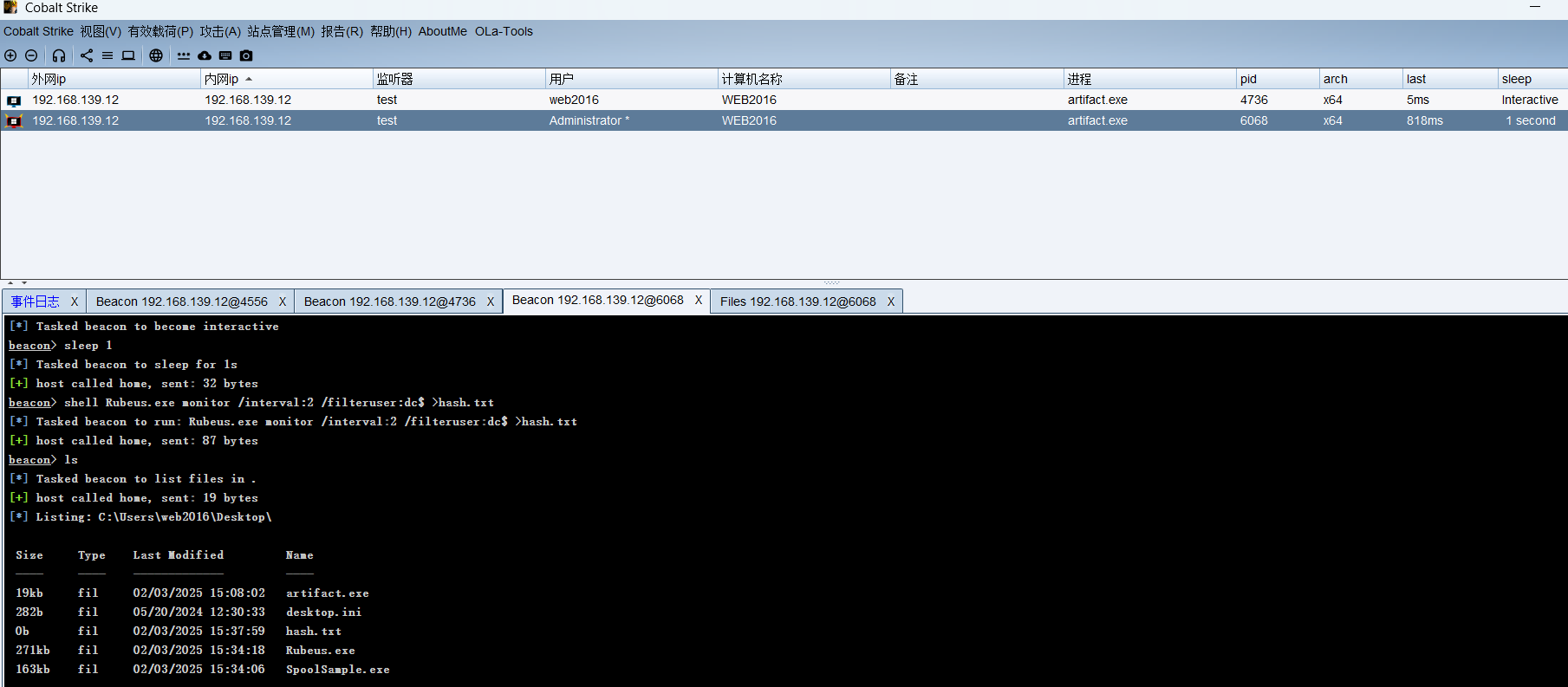Image resolution: width=1568 pixels, height=687 pixels.
Task: Close the Beacon @4736 tab
Action: [x=491, y=301]
